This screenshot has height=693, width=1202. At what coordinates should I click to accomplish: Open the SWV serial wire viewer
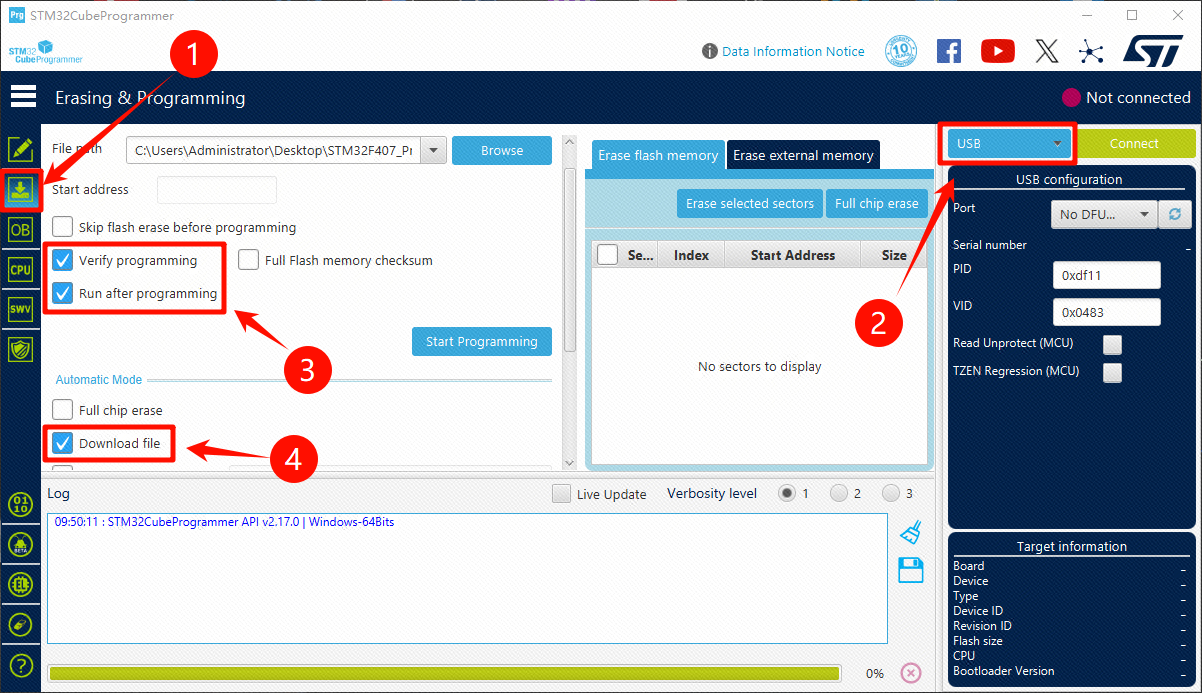pyautogui.click(x=20, y=309)
